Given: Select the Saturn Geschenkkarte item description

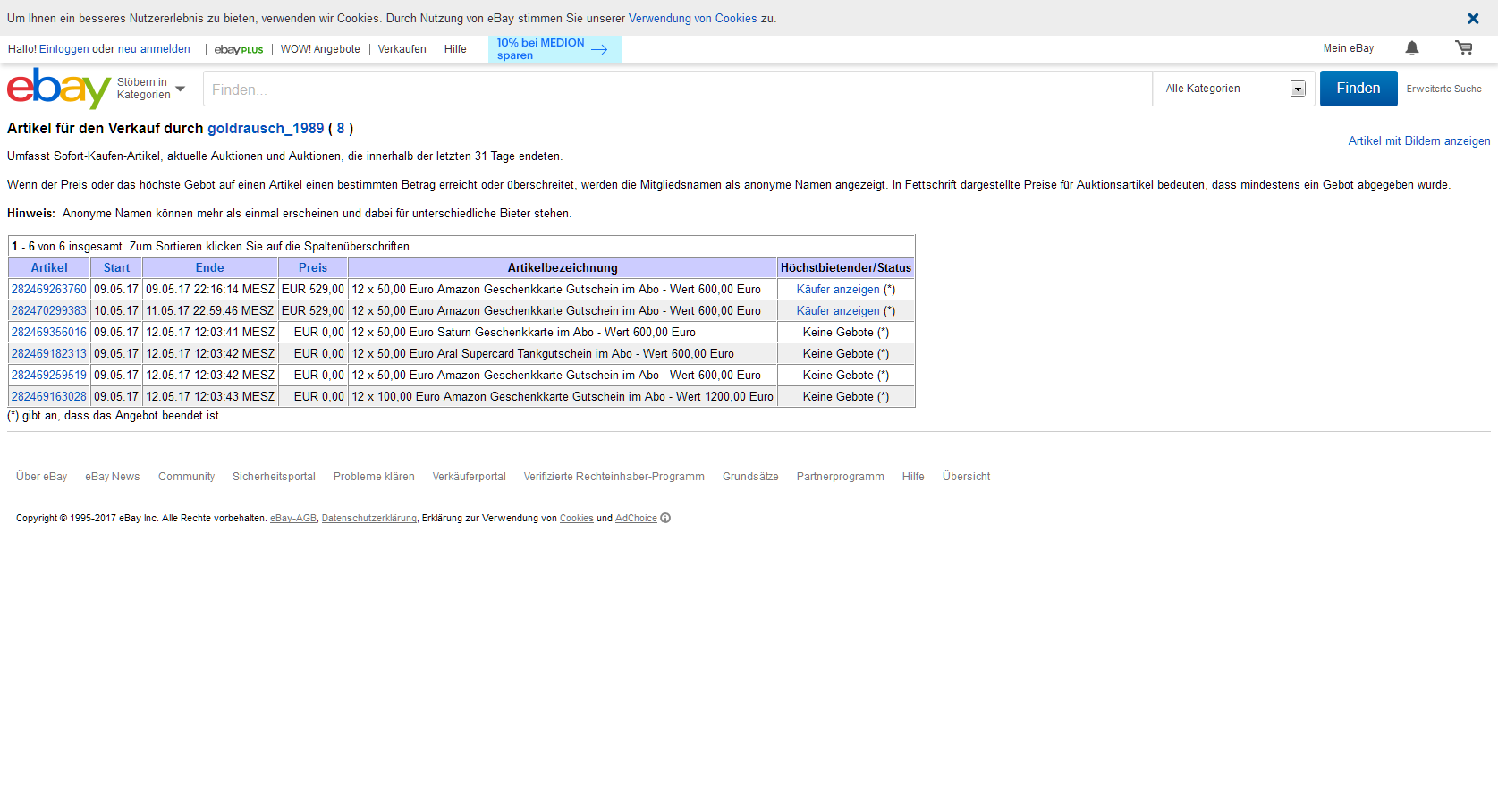Looking at the screenshot, I should coord(523,333).
